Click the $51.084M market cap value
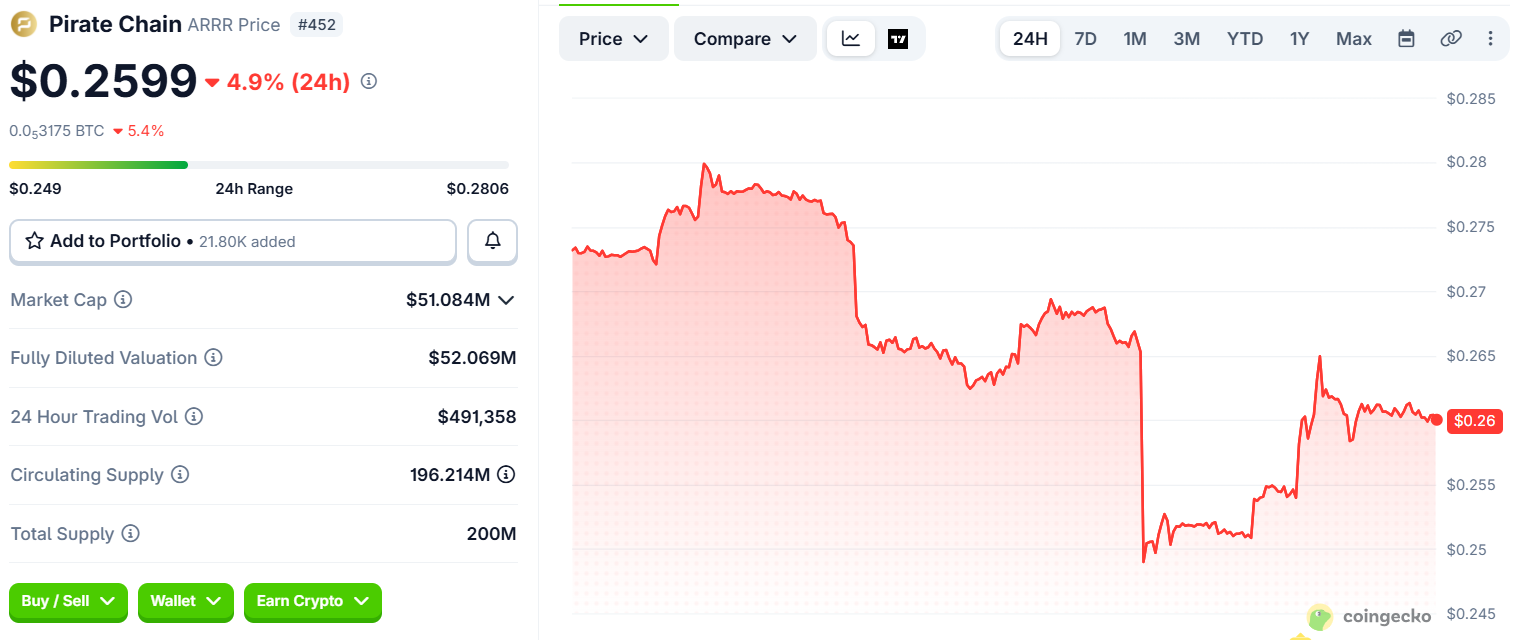 point(448,300)
